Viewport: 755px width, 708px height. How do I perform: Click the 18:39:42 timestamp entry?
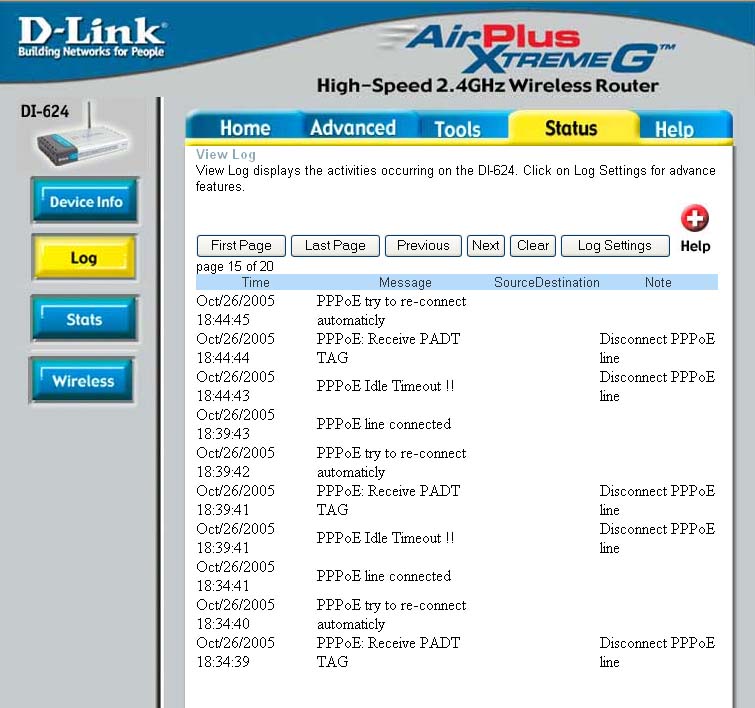click(x=235, y=462)
